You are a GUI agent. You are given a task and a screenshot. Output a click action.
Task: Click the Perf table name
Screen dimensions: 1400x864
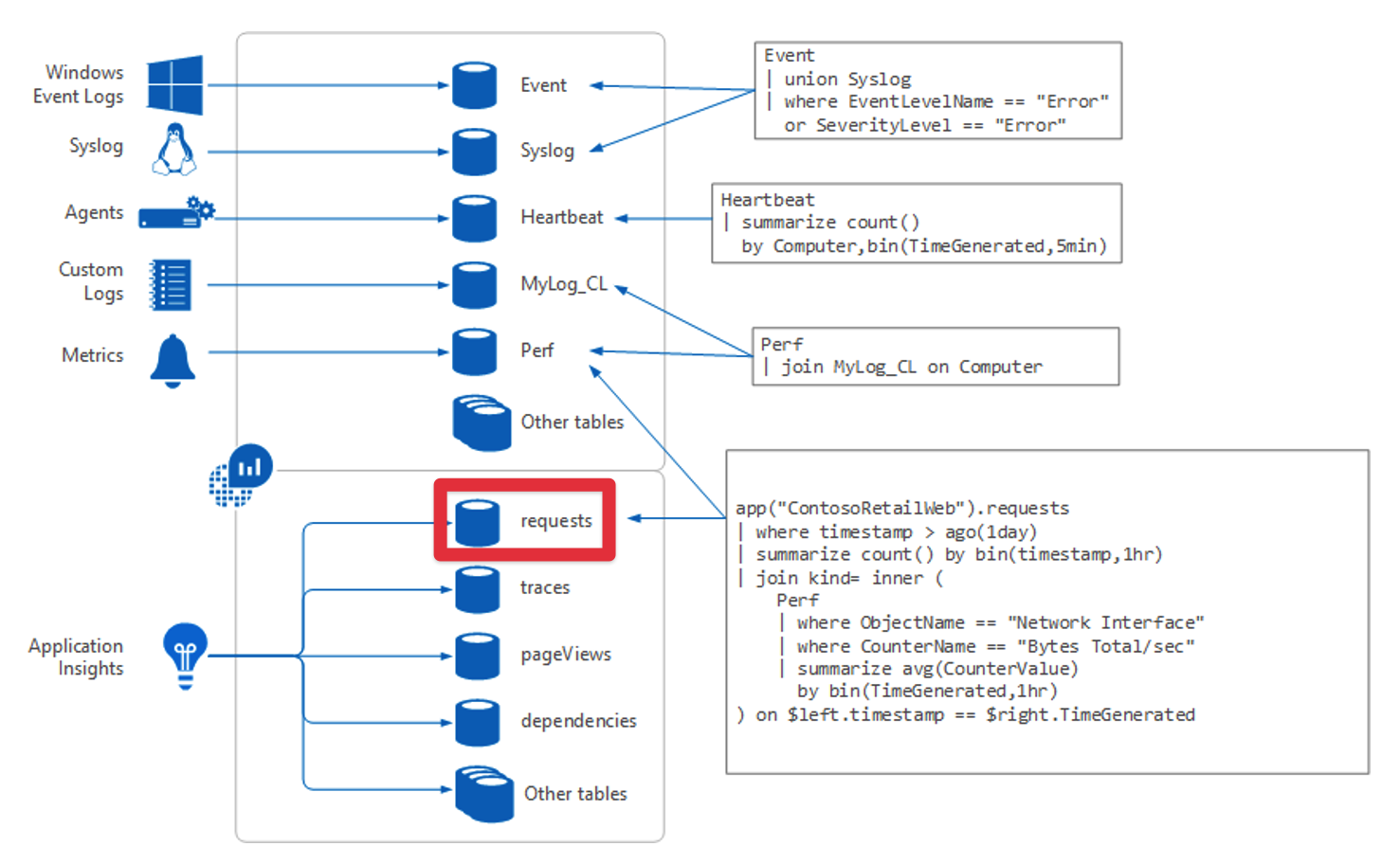536,351
